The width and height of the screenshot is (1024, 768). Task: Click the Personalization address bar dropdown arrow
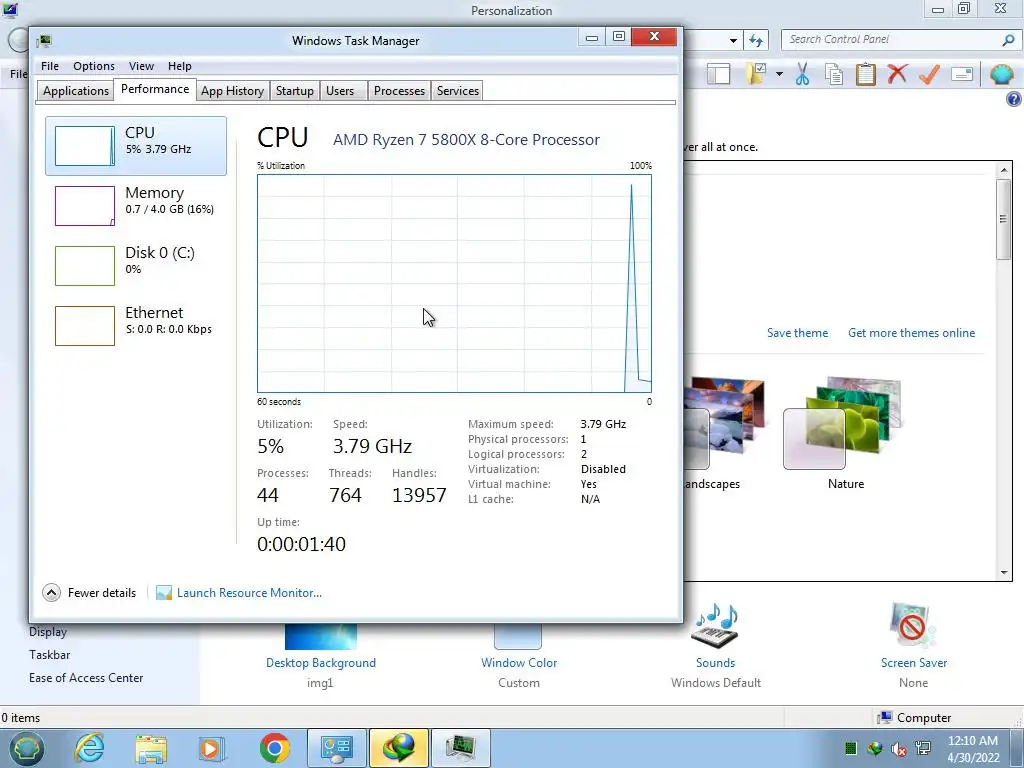733,40
